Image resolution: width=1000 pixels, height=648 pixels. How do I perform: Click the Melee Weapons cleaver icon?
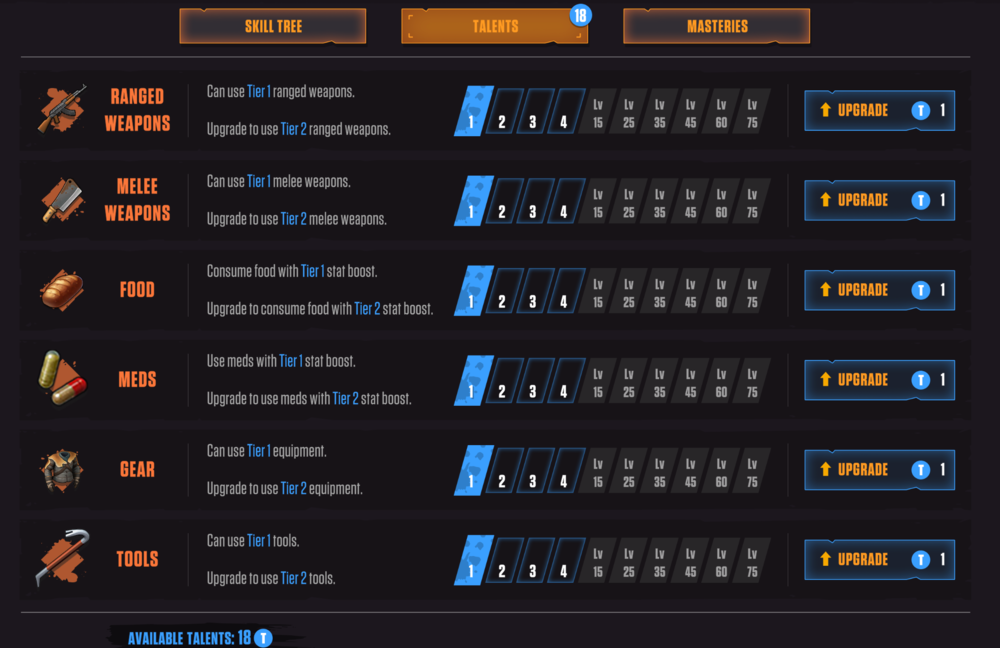(x=62, y=200)
